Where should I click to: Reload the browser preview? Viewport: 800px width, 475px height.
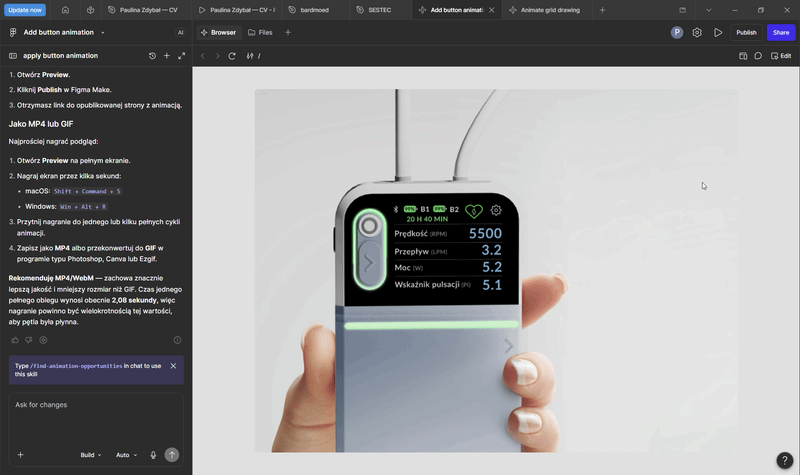coord(232,56)
